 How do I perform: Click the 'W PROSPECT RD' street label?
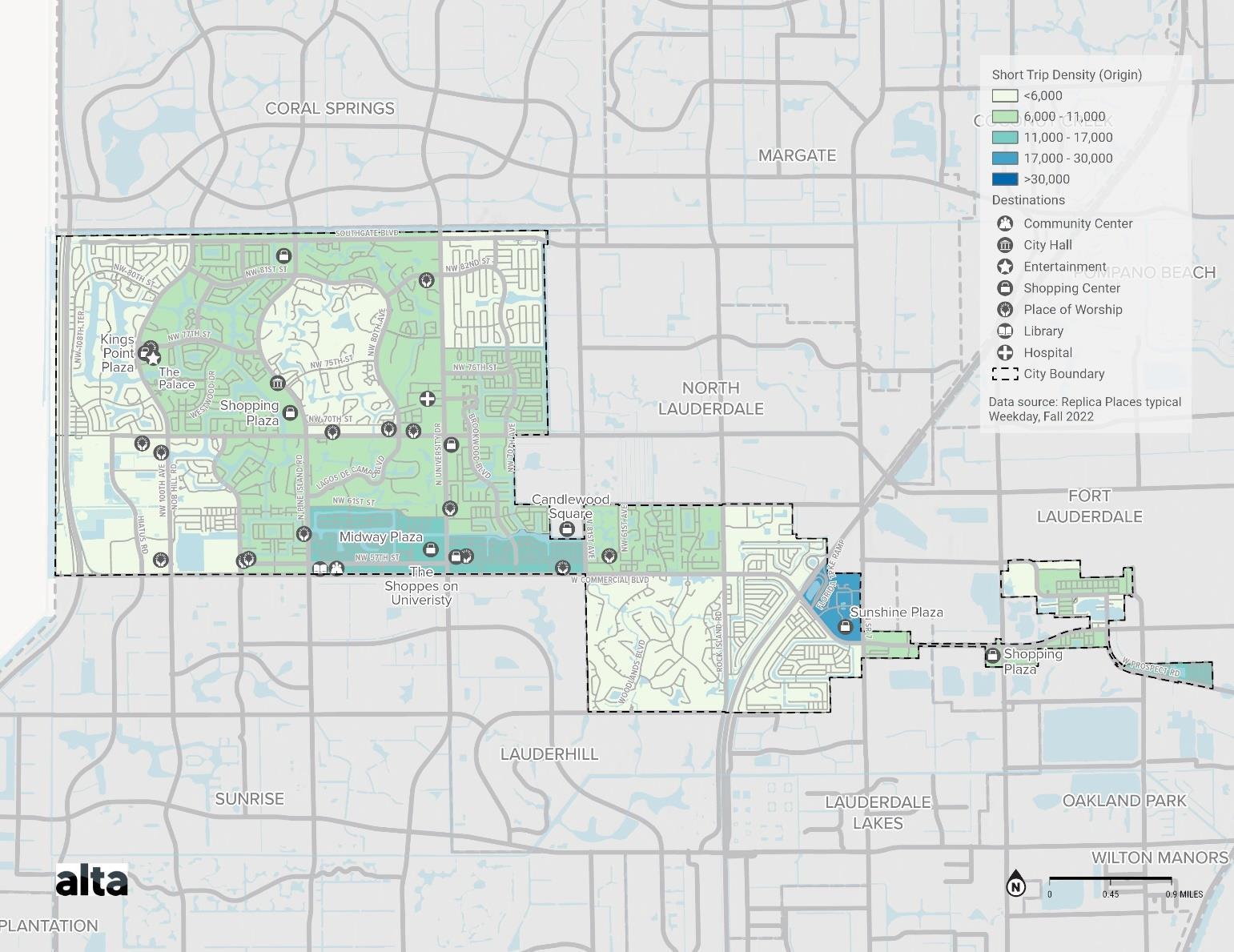[x=1152, y=669]
